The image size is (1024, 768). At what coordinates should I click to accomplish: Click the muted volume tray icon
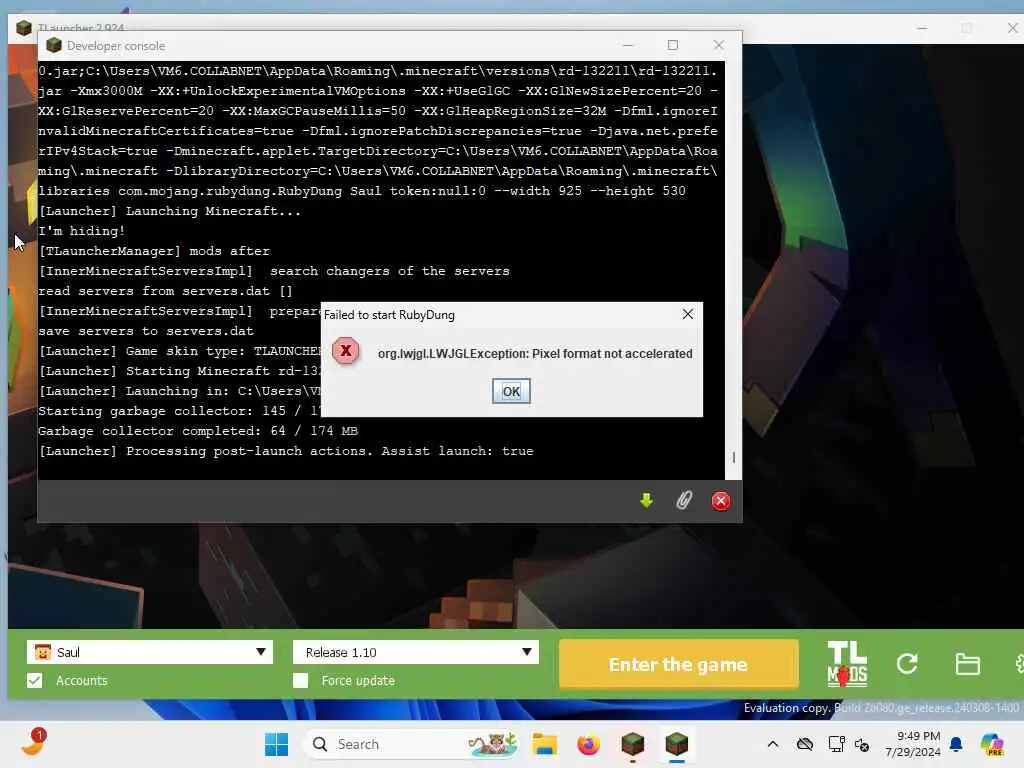[862, 744]
